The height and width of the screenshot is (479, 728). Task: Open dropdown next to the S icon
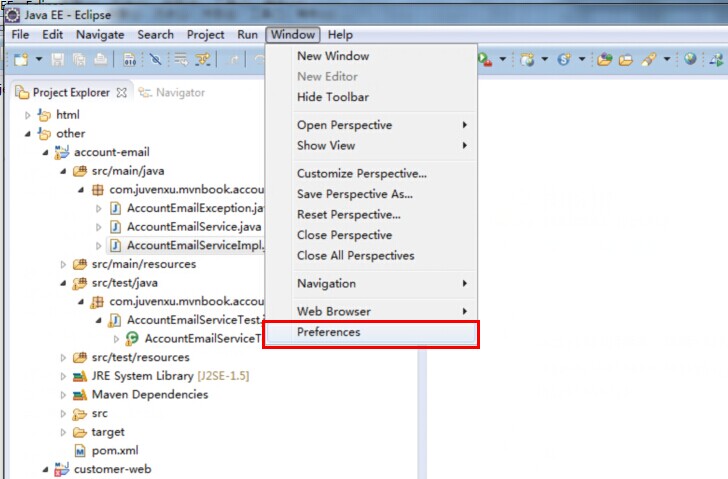tap(581, 59)
